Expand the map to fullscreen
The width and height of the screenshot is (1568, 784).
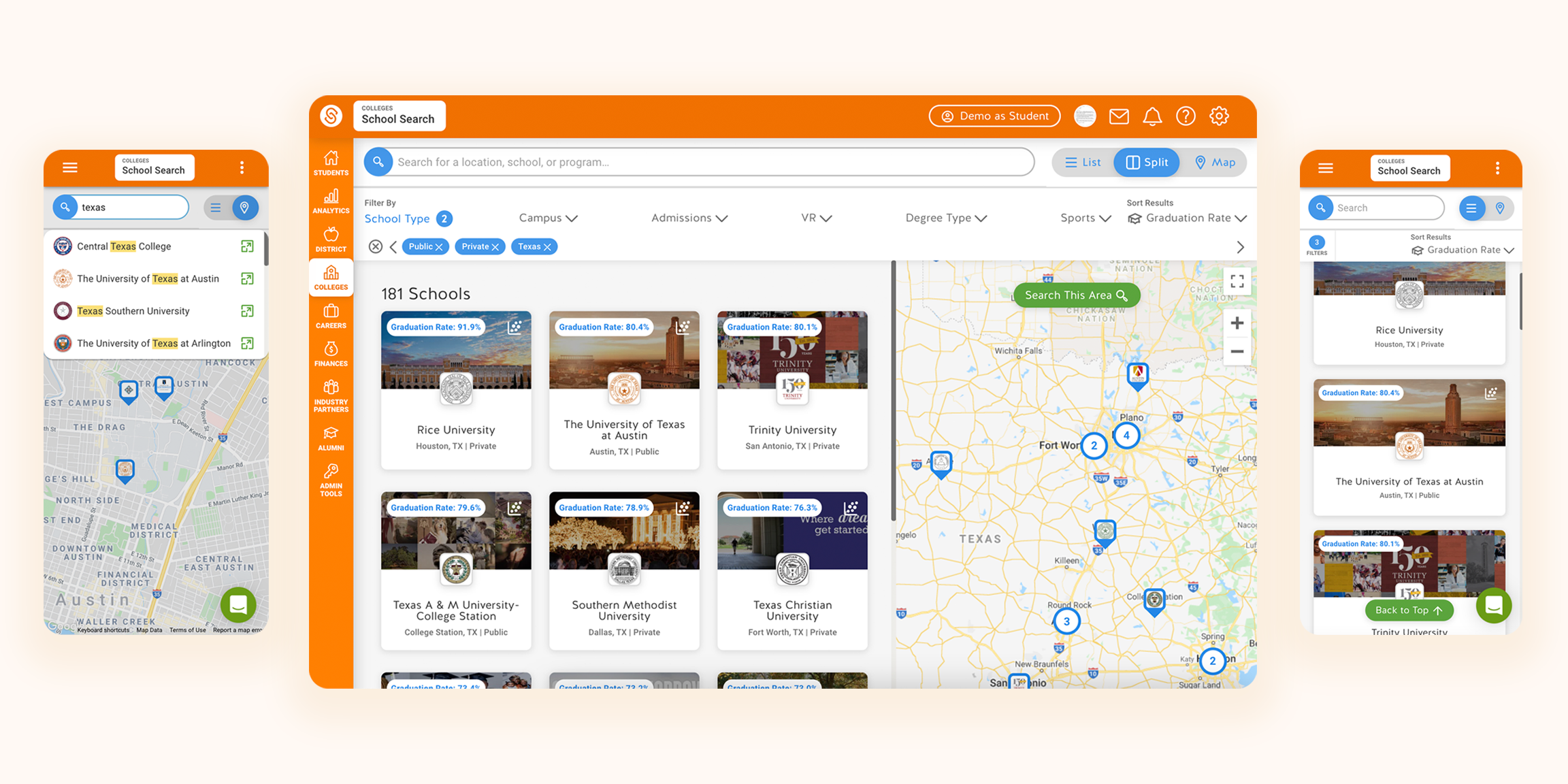(1237, 281)
